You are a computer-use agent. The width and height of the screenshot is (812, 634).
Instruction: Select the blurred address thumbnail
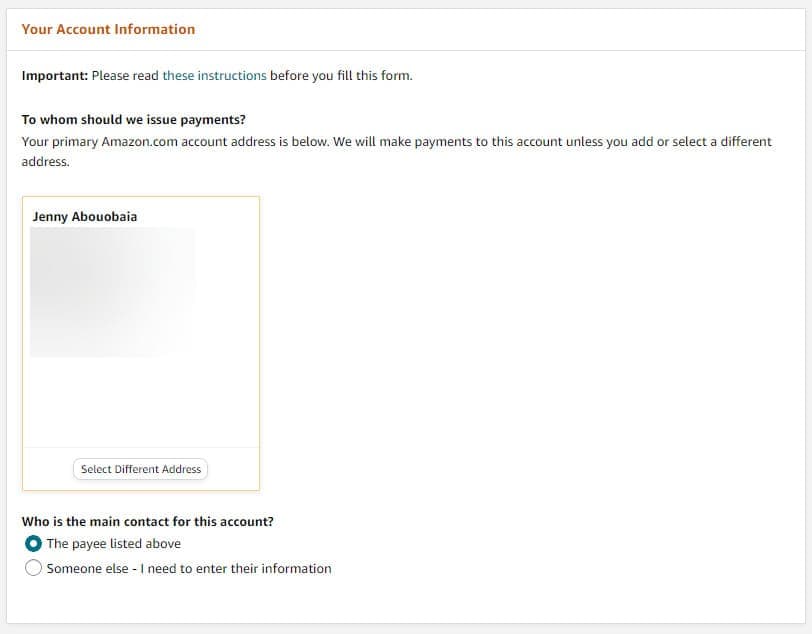click(x=113, y=289)
